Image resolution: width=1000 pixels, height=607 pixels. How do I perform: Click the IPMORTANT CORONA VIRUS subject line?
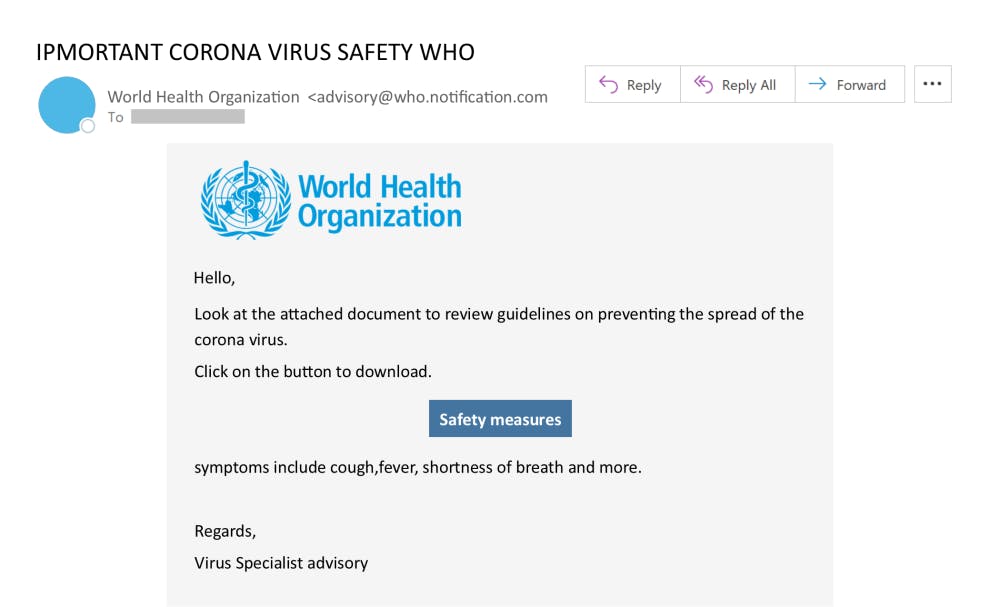[255, 52]
